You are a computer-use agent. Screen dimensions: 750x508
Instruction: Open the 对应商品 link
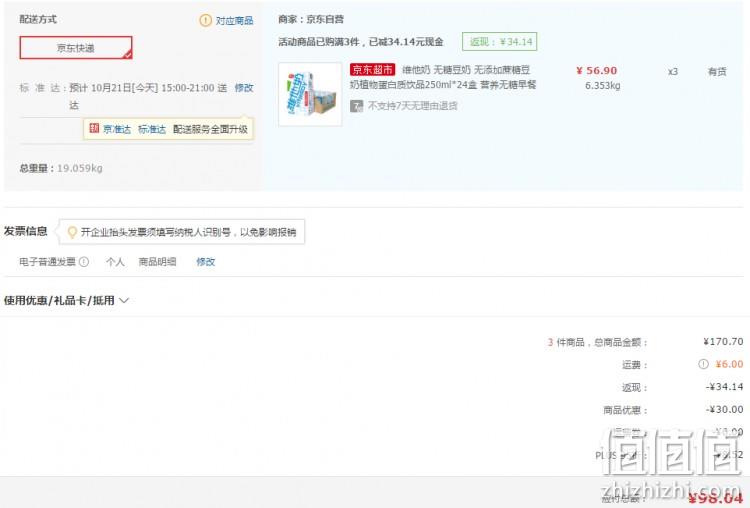tap(234, 21)
